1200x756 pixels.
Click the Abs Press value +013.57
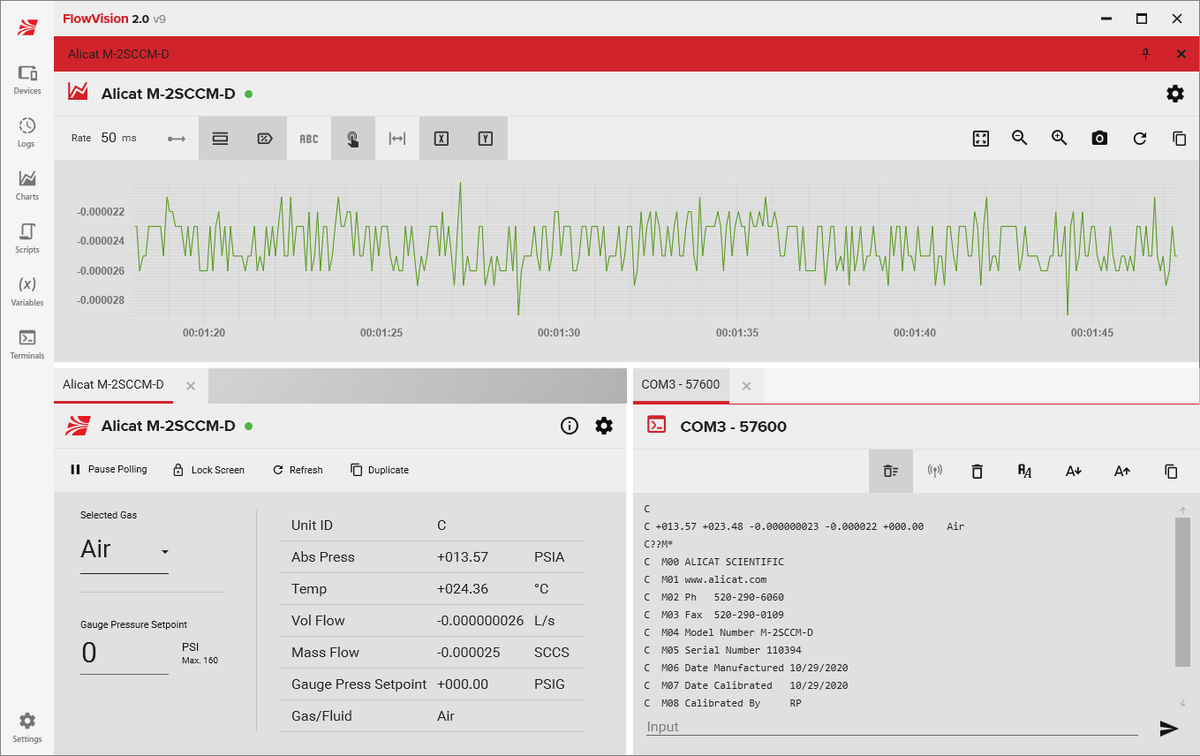[x=463, y=557]
